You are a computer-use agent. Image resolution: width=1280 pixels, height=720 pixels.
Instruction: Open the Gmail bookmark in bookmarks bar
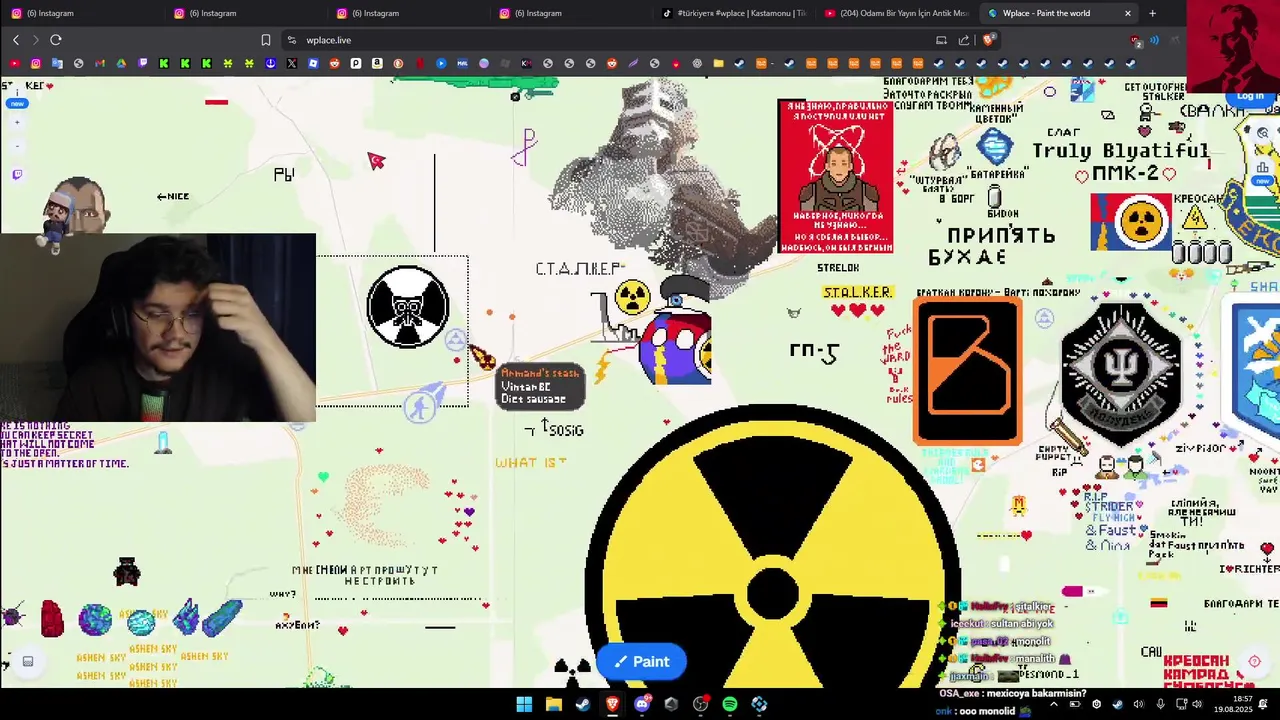[100, 63]
